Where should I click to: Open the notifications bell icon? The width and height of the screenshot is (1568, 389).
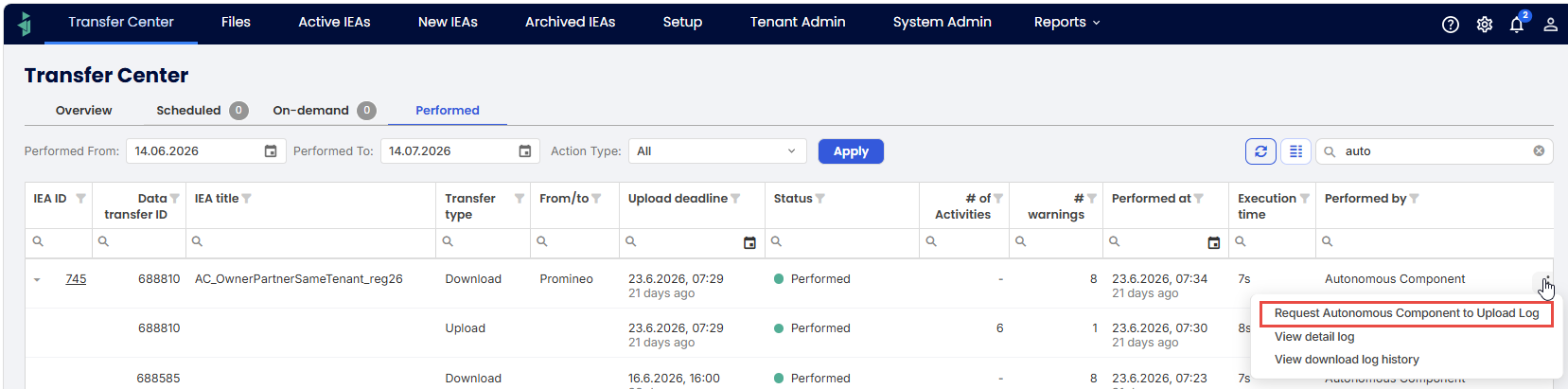pos(1517,25)
